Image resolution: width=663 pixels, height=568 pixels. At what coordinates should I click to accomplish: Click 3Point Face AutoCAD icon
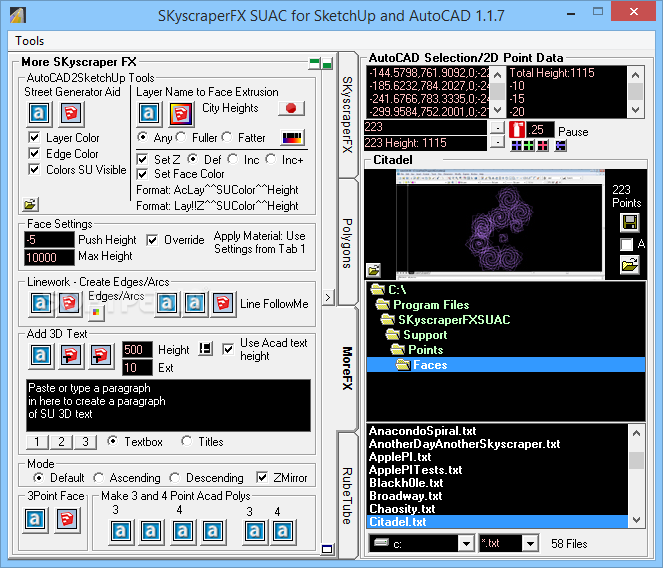[x=35, y=519]
